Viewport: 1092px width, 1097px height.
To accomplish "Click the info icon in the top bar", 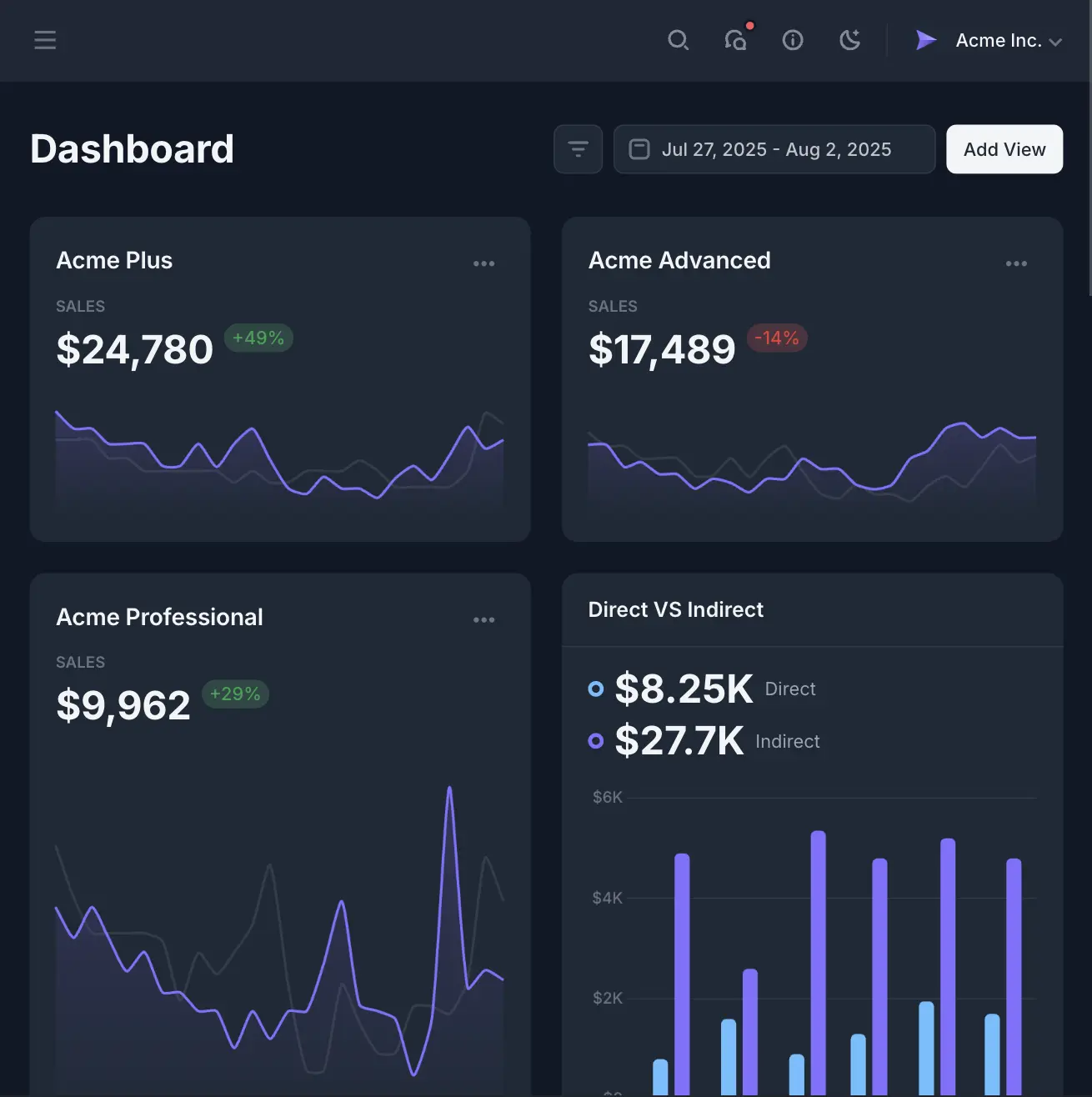I will pos(793,40).
